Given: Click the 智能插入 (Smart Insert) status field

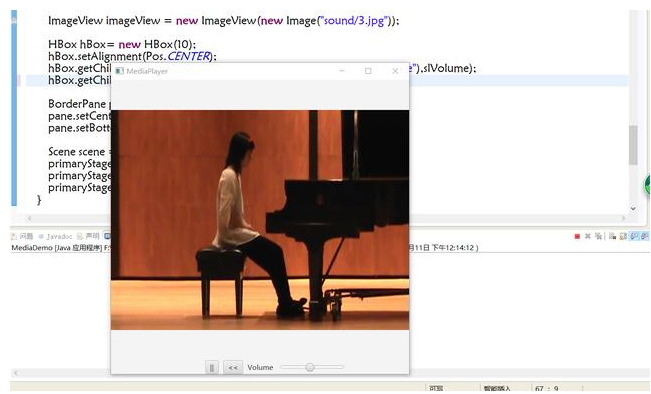Looking at the screenshot, I should tap(497, 389).
